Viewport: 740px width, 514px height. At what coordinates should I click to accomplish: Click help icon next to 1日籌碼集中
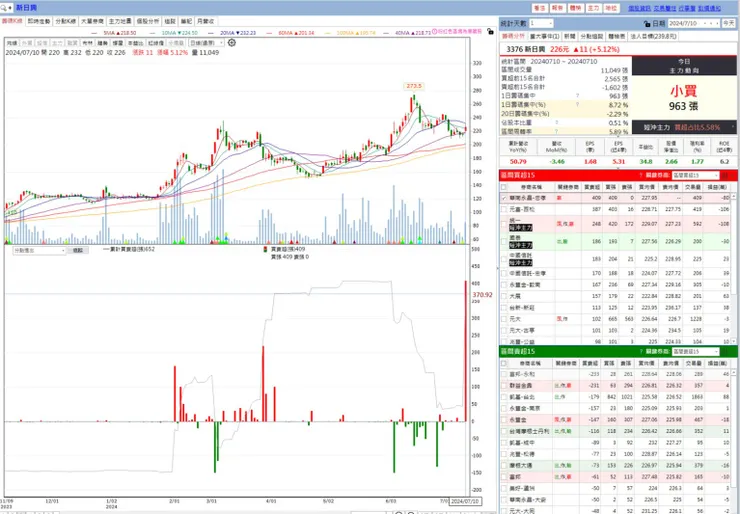tap(577, 96)
